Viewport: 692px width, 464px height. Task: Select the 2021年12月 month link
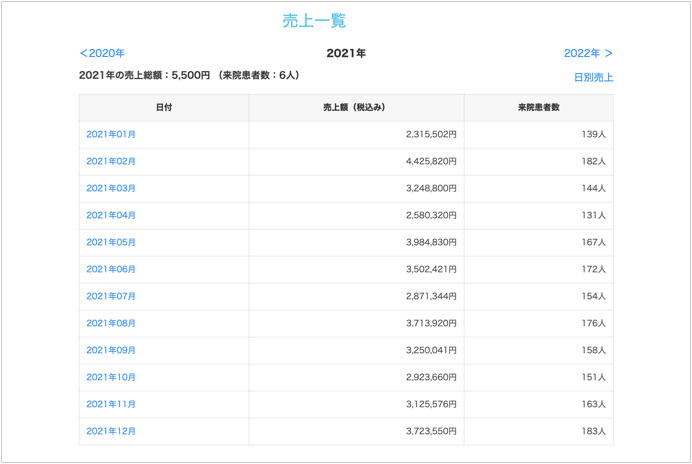[x=111, y=431]
